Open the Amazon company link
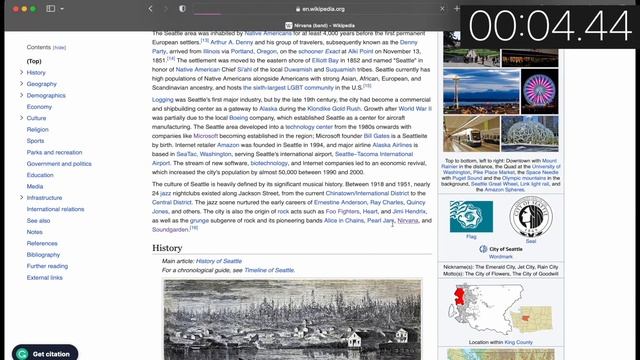Viewport: 640px width, 360px height. pos(228,145)
